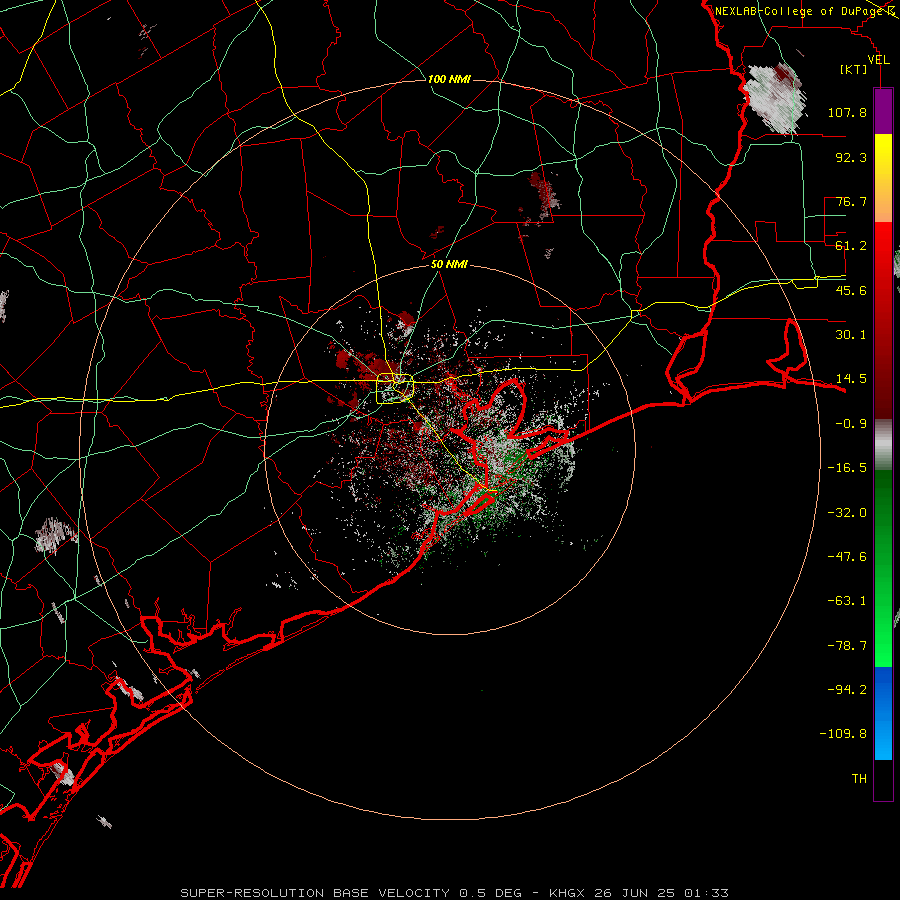The width and height of the screenshot is (900, 900).
Task: Select the purple segment of color bar
Action: coord(883,111)
